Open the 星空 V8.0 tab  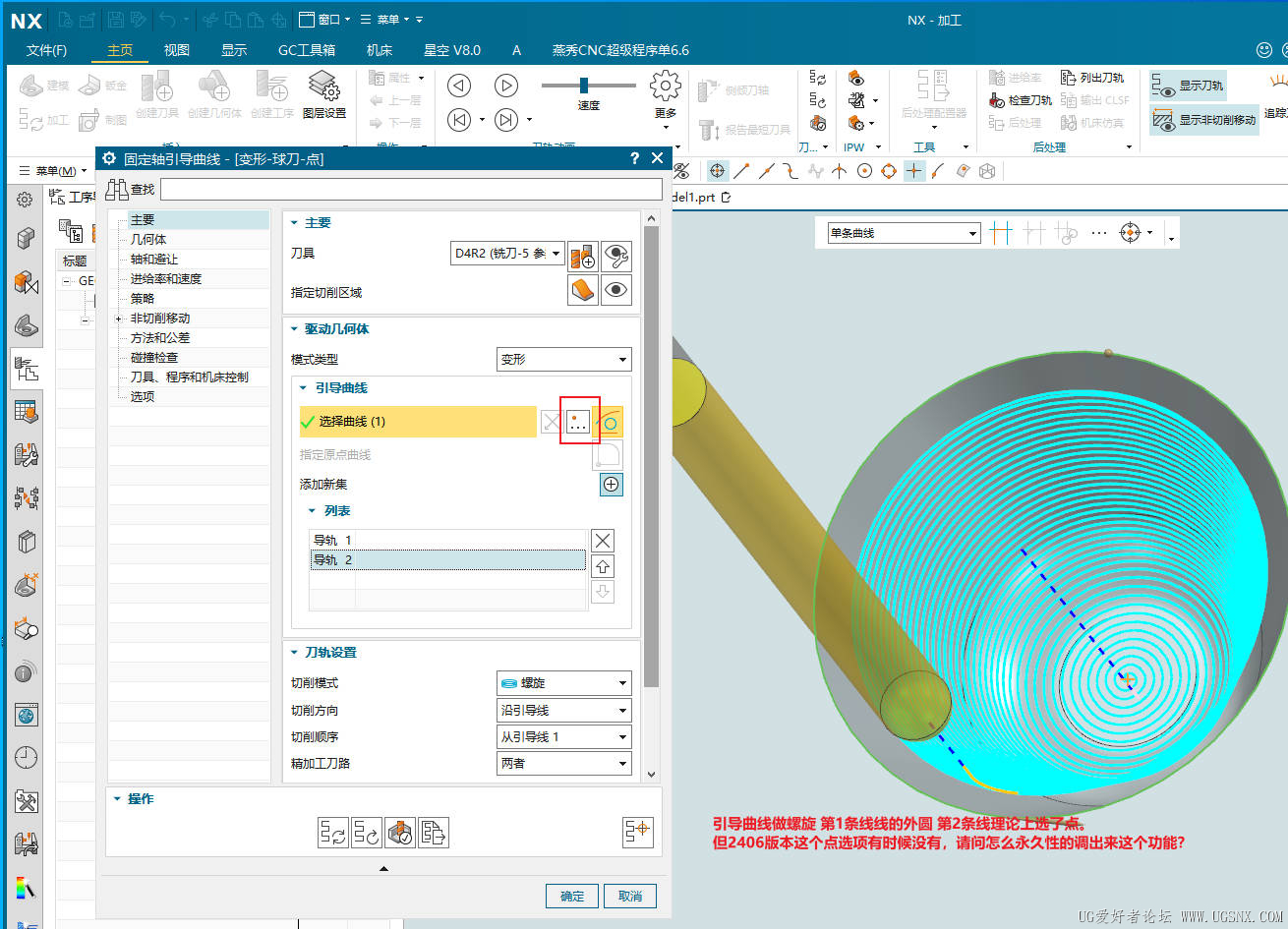pos(452,50)
